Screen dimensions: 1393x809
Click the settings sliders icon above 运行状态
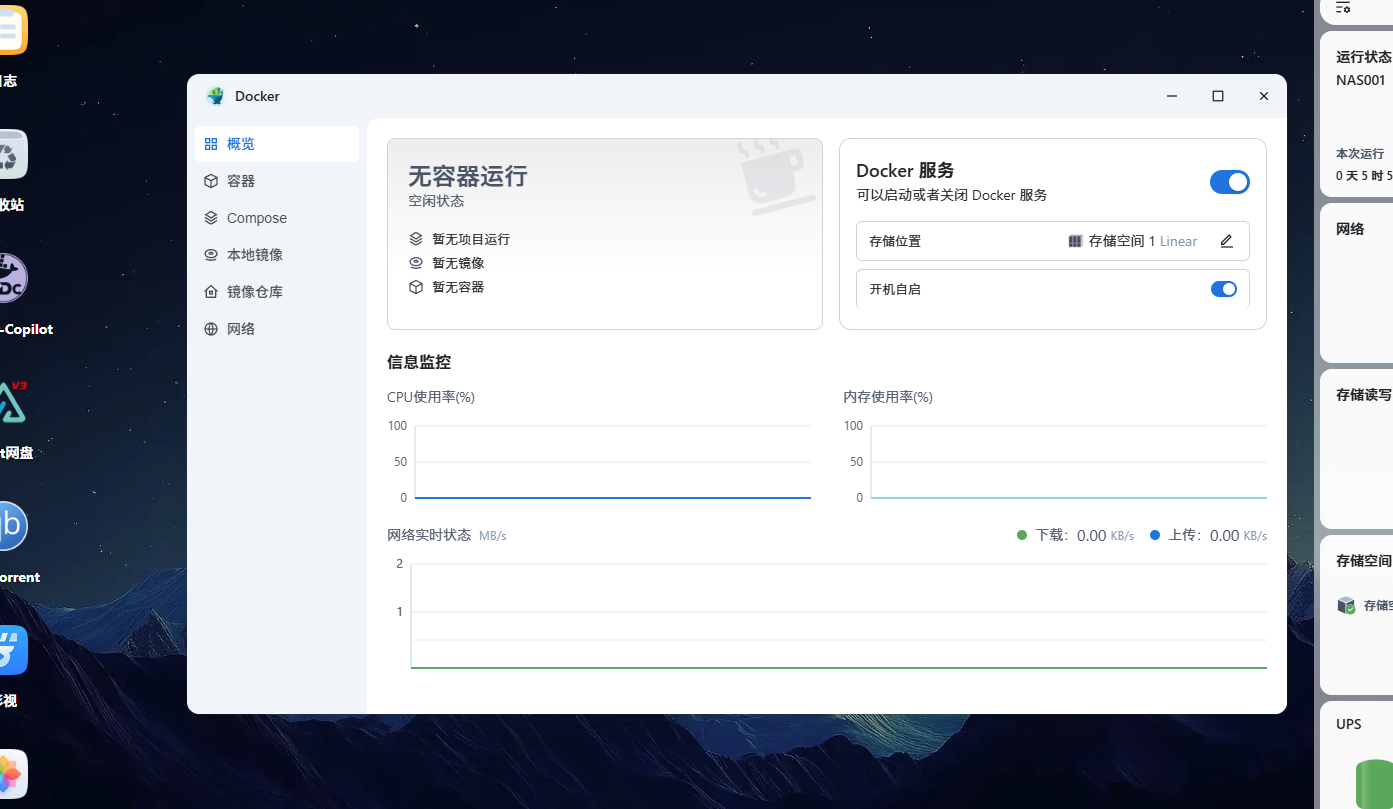coord(1343,7)
